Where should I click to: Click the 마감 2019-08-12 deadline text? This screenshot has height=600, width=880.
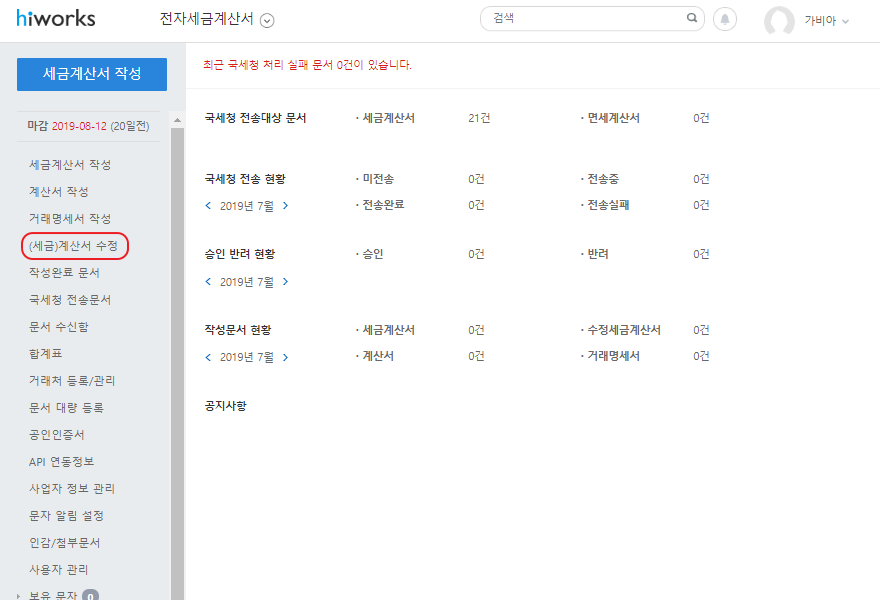click(89, 126)
